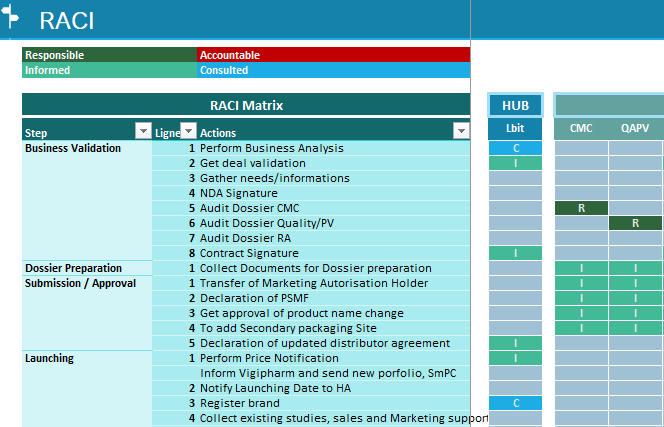Select 'Declaration of PSMF' action
Image resolution: width=664 pixels, height=427 pixels.
pyautogui.click(x=334, y=298)
